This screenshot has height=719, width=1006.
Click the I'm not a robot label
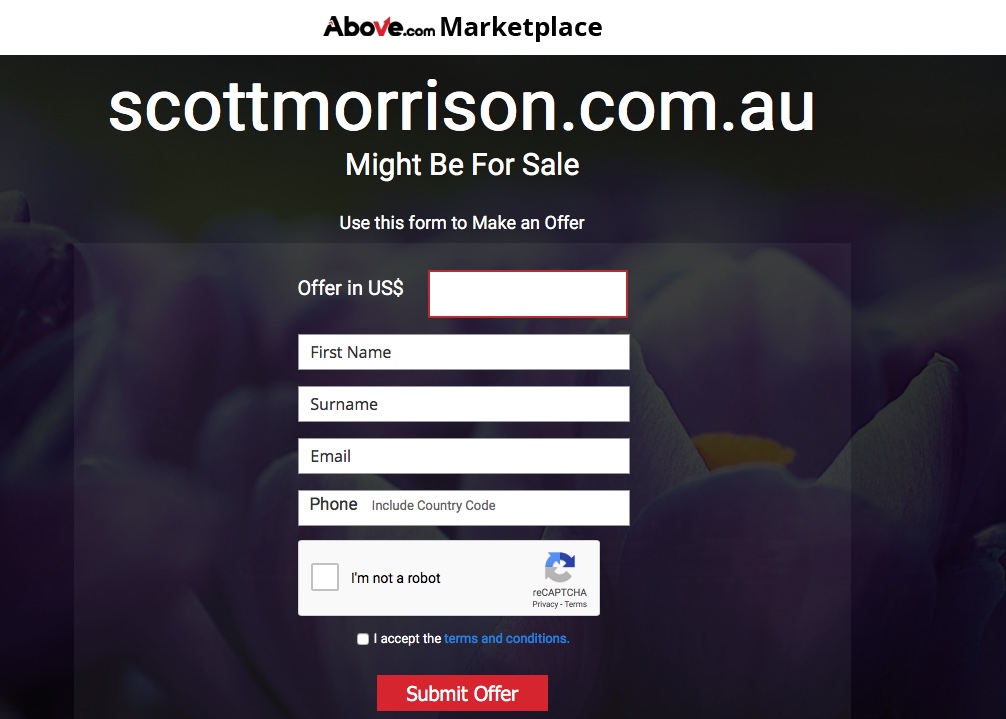[395, 578]
